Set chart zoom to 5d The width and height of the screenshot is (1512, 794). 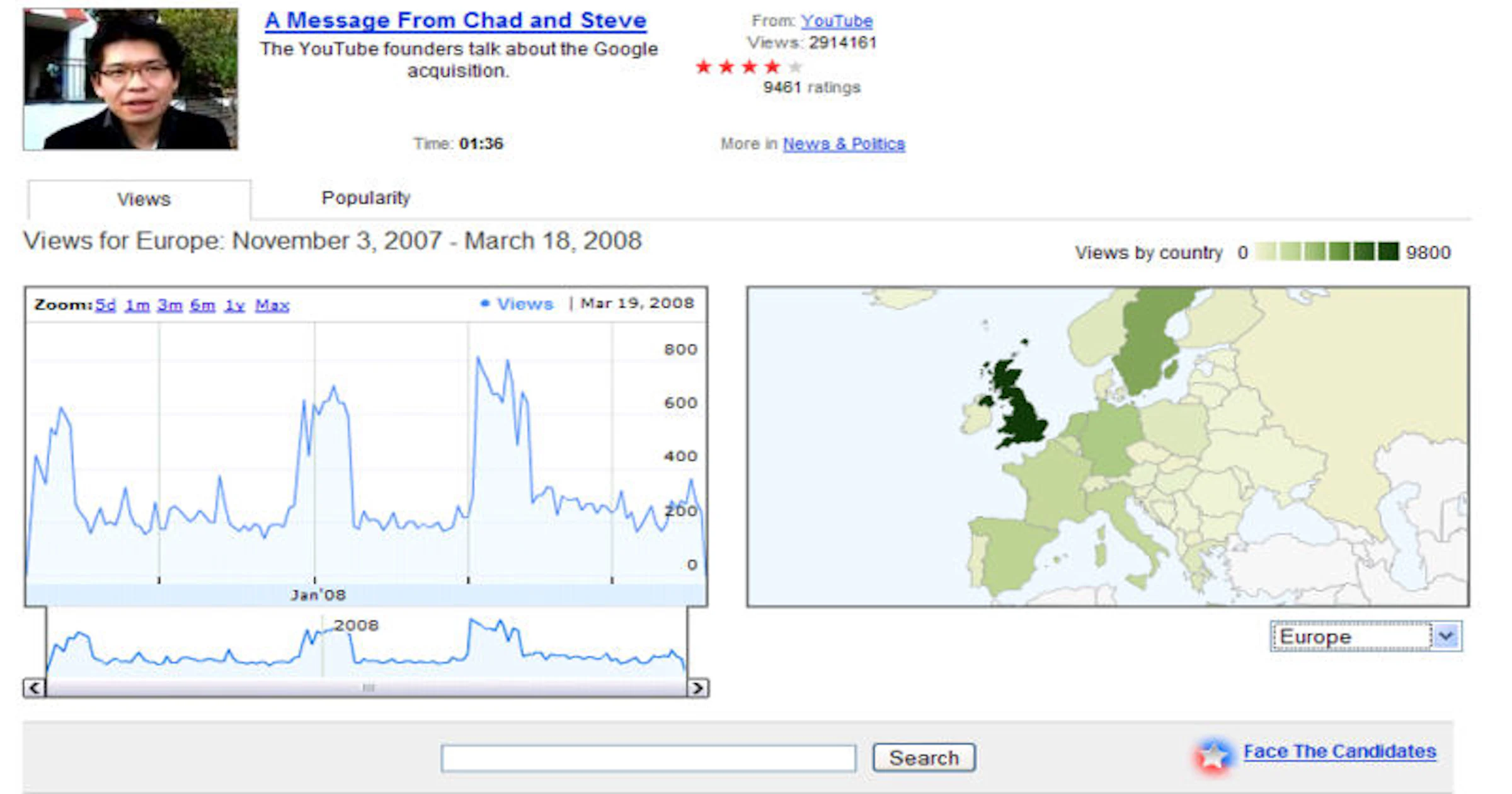(105, 305)
